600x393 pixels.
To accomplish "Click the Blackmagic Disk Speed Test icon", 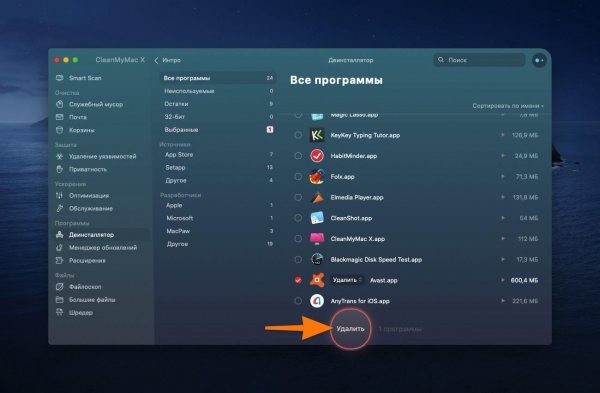I will coord(317,259).
